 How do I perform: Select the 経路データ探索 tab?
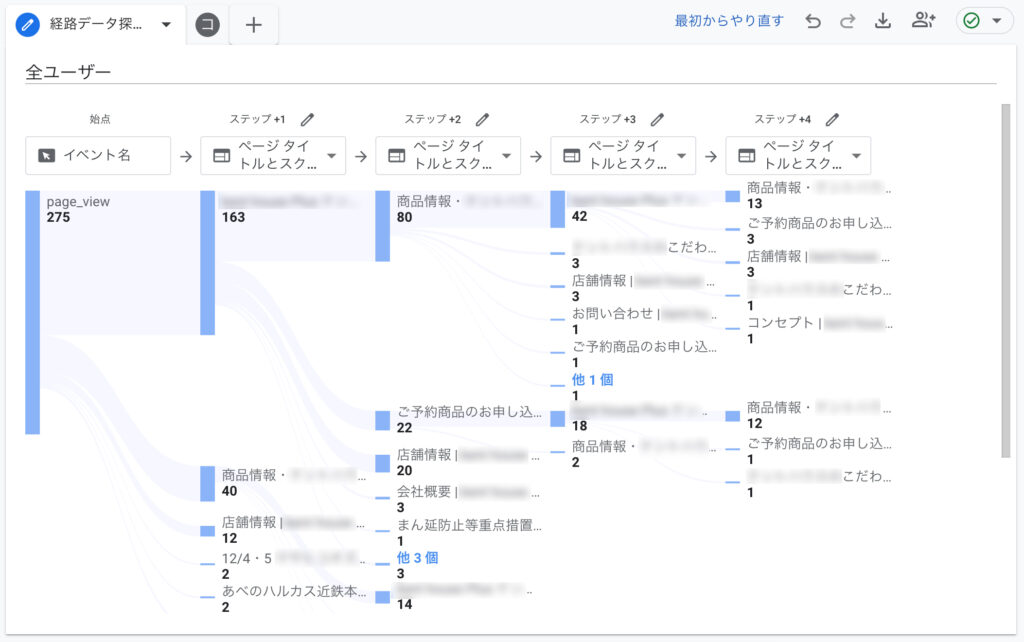coord(95,25)
